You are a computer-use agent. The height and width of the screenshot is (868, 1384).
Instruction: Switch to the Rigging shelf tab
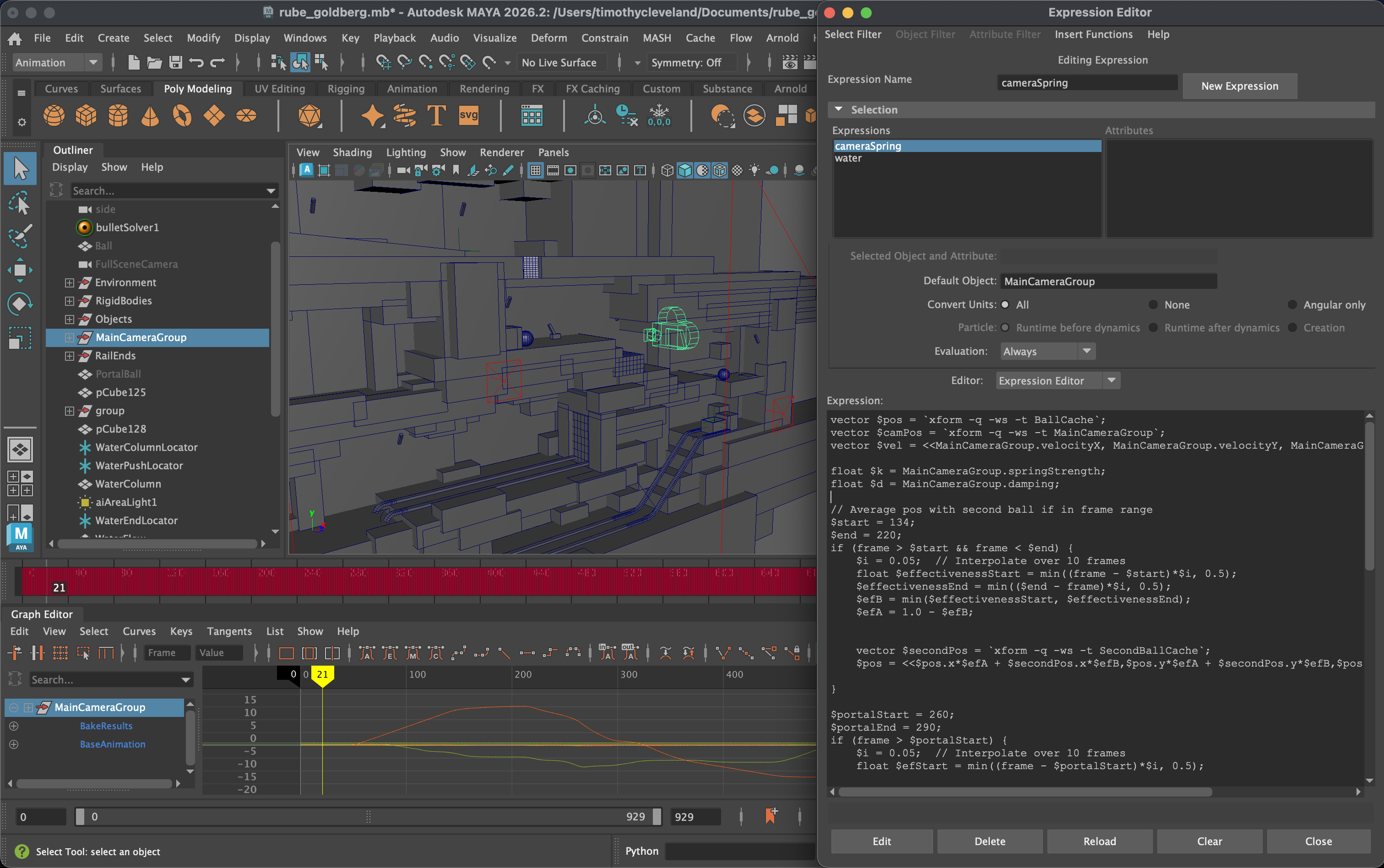pos(346,89)
